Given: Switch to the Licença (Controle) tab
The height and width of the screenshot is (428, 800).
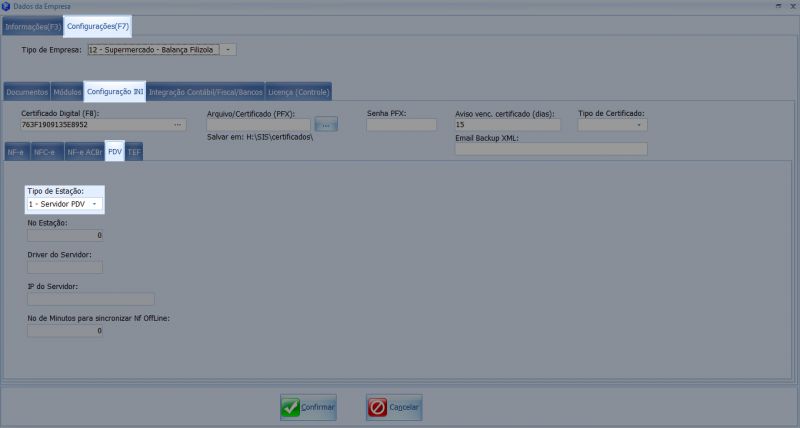Looking at the screenshot, I should tap(298, 92).
